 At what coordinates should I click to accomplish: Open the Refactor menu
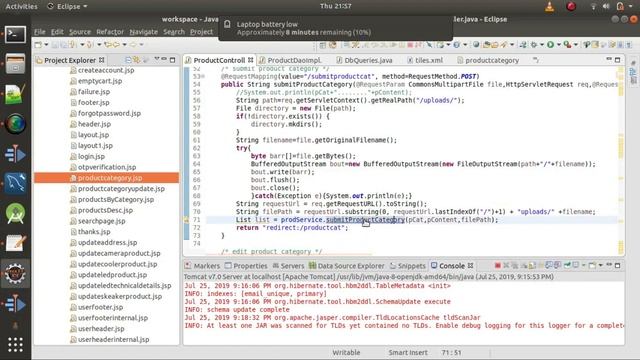[110, 32]
